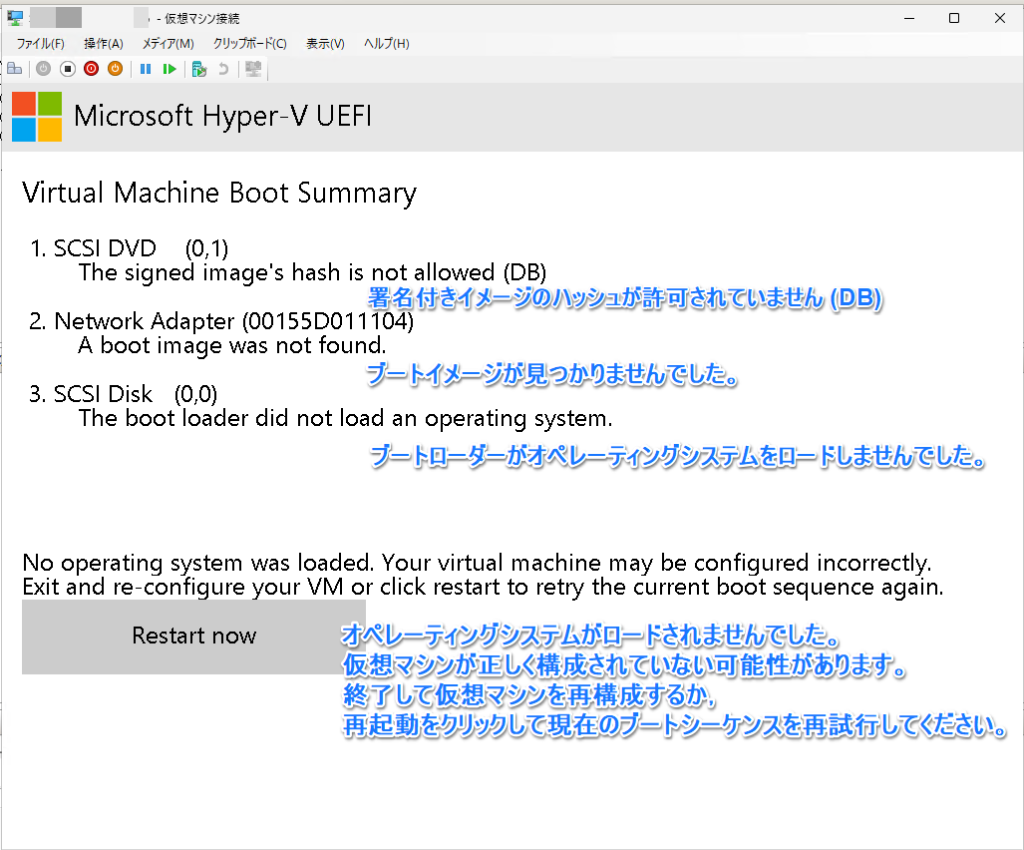This screenshot has width=1024, height=850.
Task: Click the VM connection window title icon
Action: (14, 18)
